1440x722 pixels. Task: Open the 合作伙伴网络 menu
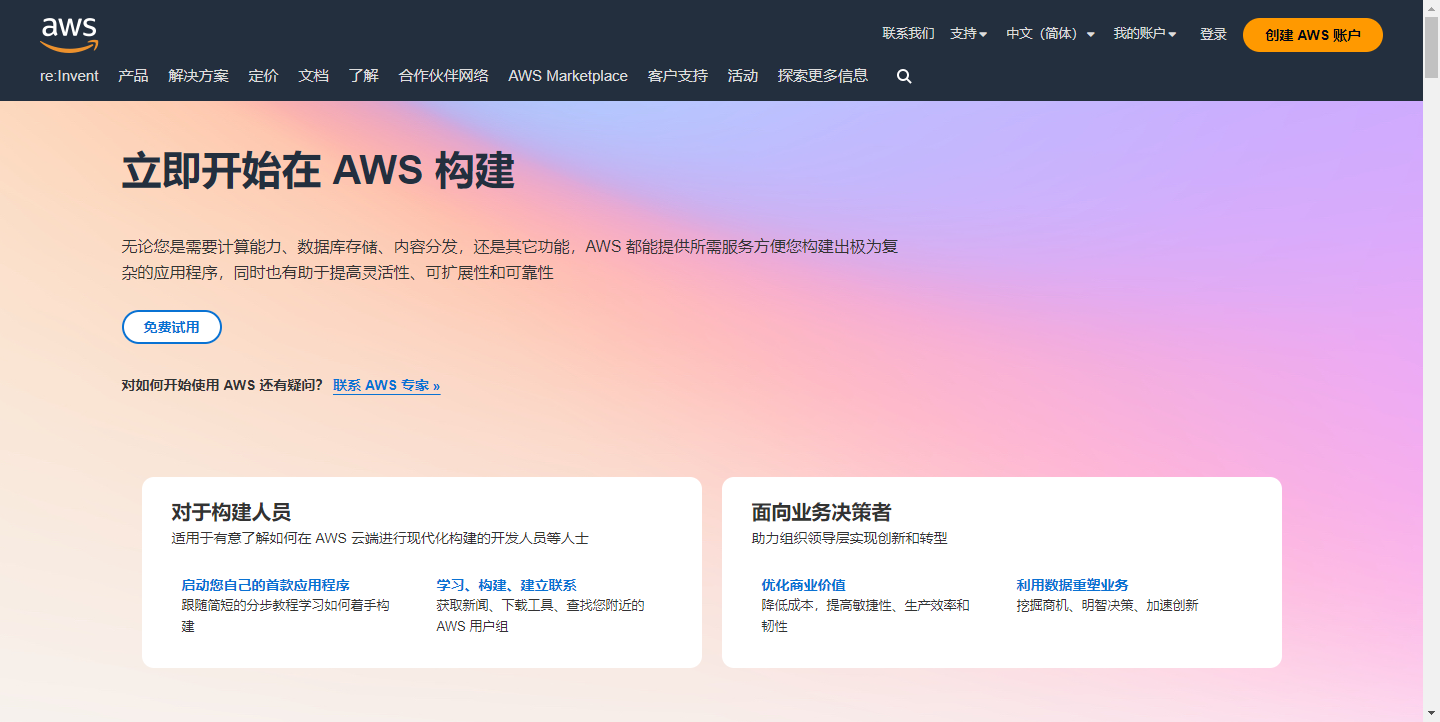[443, 76]
